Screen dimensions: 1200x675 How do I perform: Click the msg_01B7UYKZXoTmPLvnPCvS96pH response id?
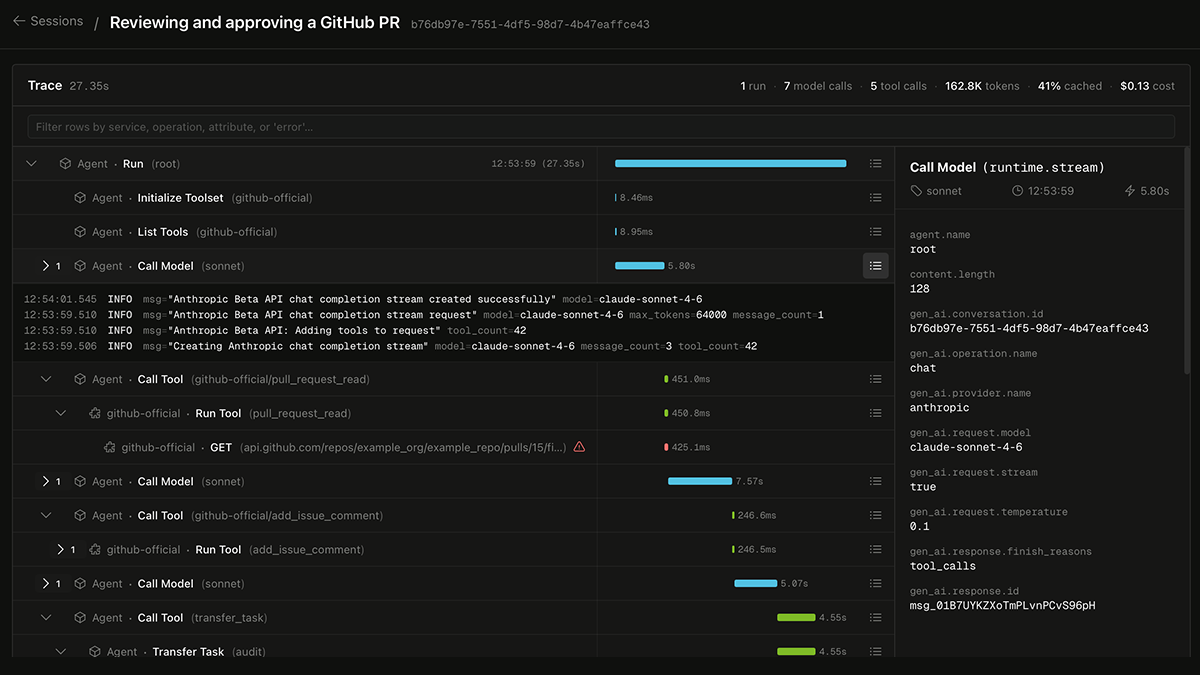click(x=1003, y=605)
